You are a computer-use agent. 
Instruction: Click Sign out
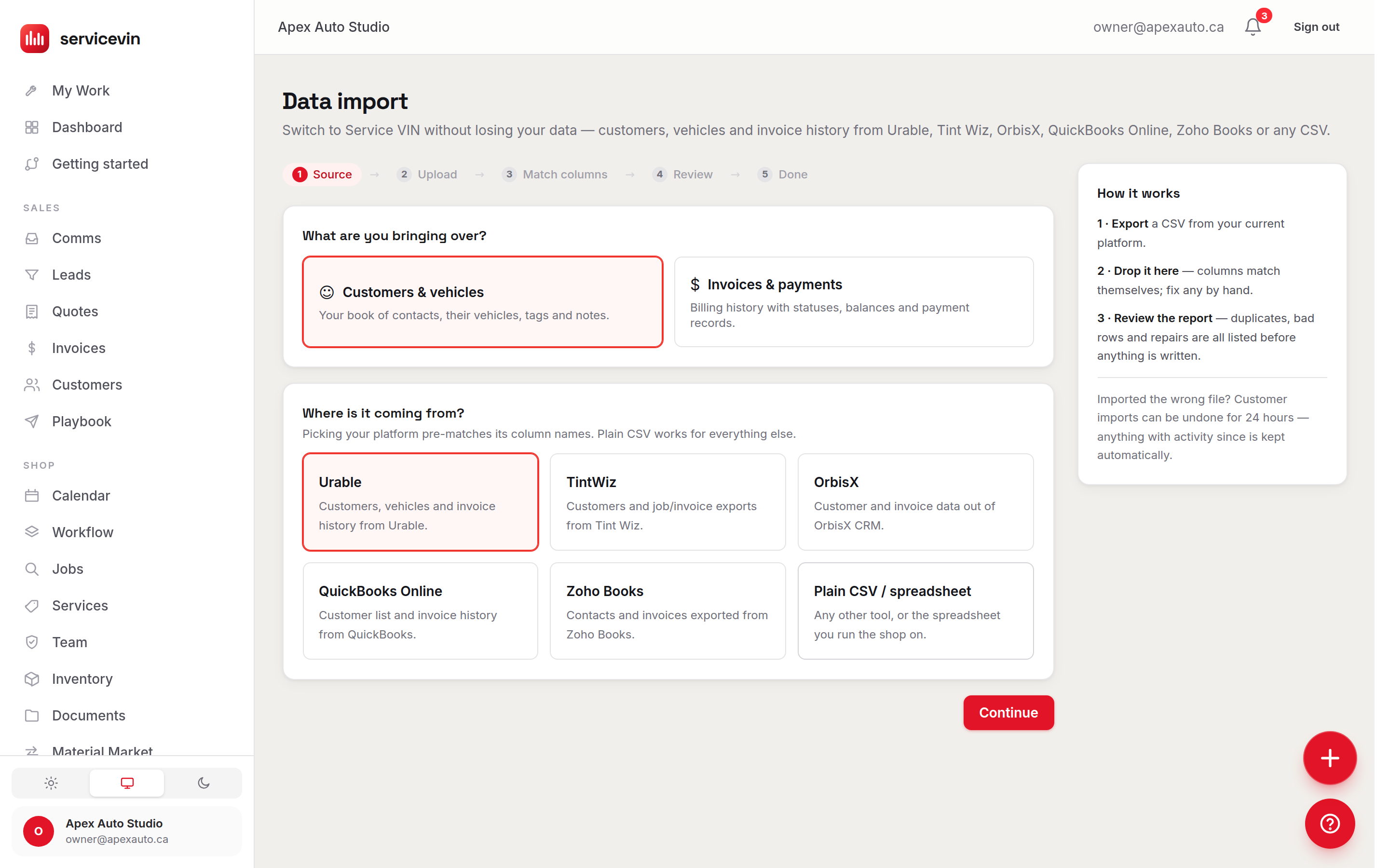click(x=1316, y=27)
